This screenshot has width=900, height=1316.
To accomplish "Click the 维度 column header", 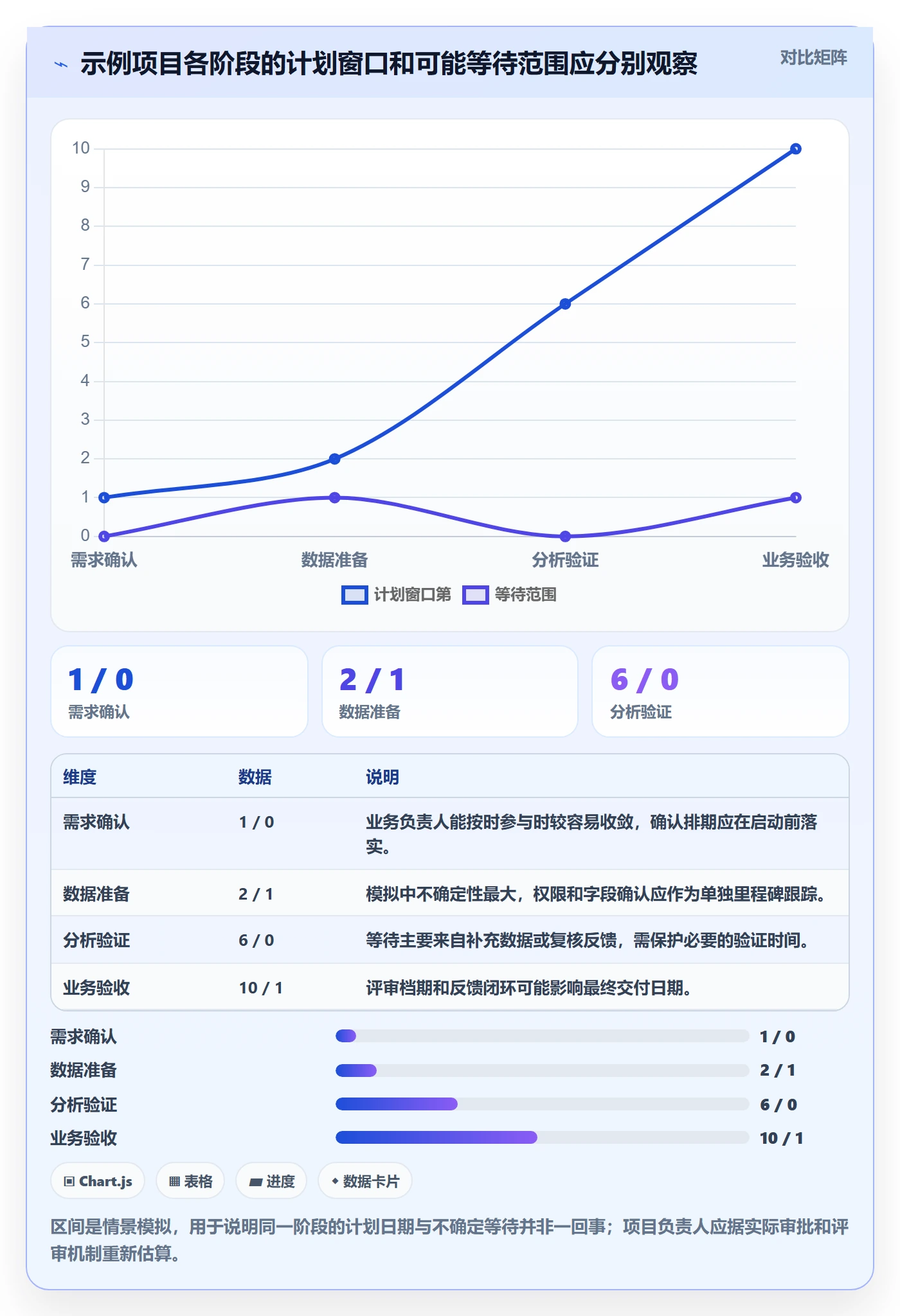I will [x=80, y=777].
